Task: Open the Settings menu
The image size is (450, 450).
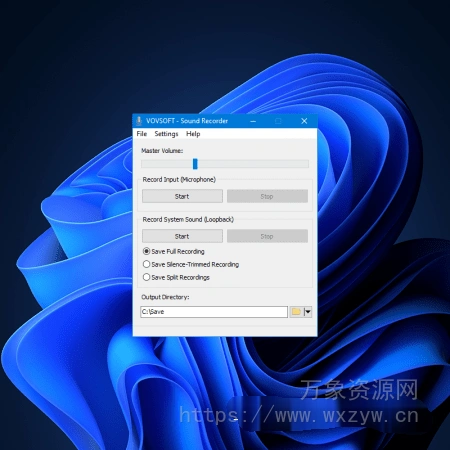Action: [166, 134]
